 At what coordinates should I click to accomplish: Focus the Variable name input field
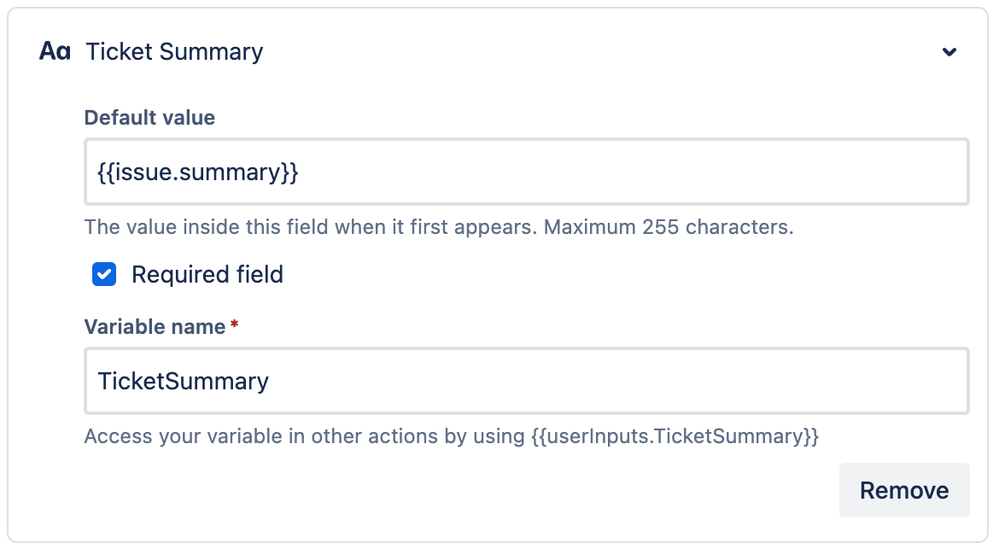[x=526, y=381]
